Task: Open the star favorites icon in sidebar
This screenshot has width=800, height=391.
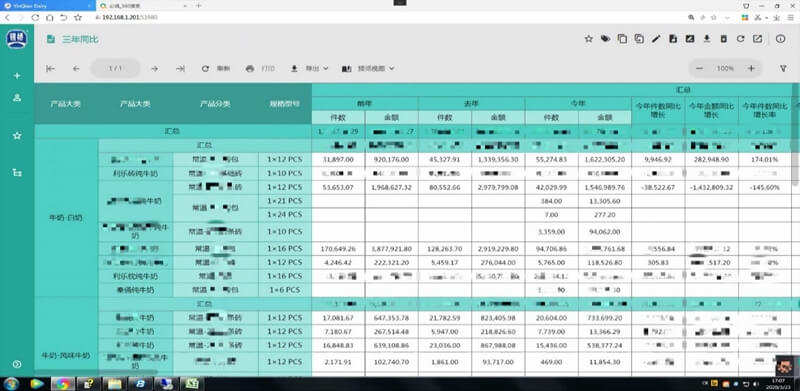Action: [17, 136]
